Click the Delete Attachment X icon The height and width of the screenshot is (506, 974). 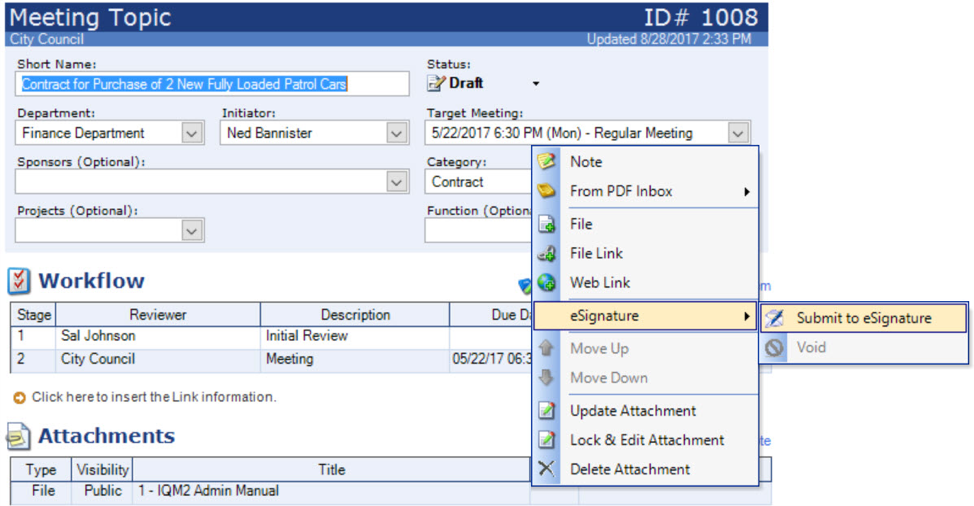point(546,469)
